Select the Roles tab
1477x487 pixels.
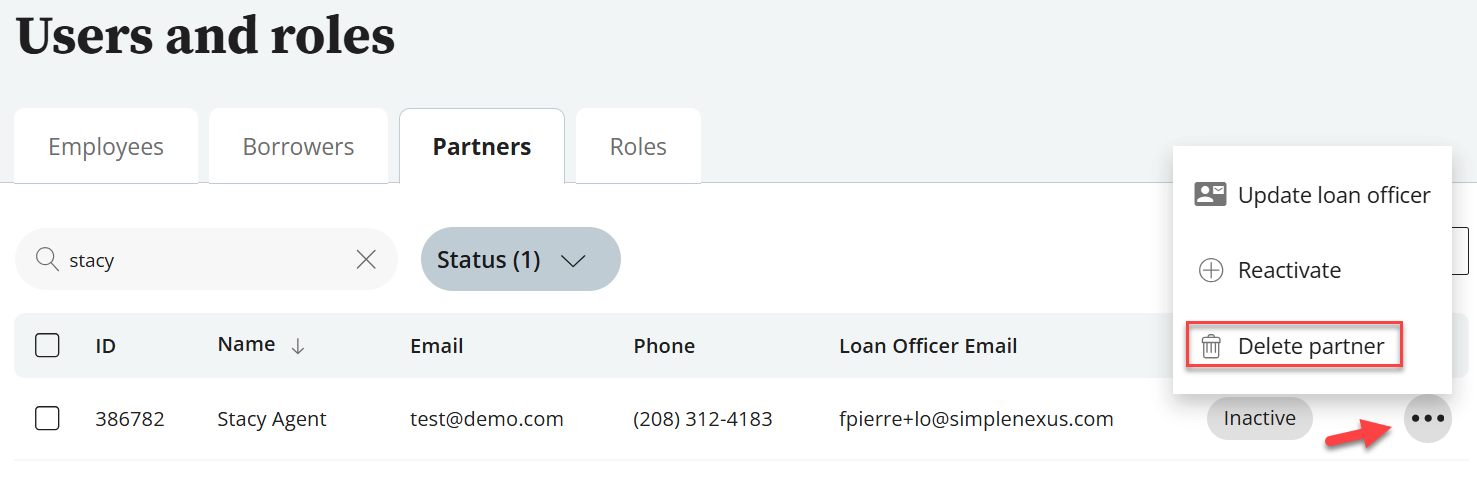coord(638,147)
